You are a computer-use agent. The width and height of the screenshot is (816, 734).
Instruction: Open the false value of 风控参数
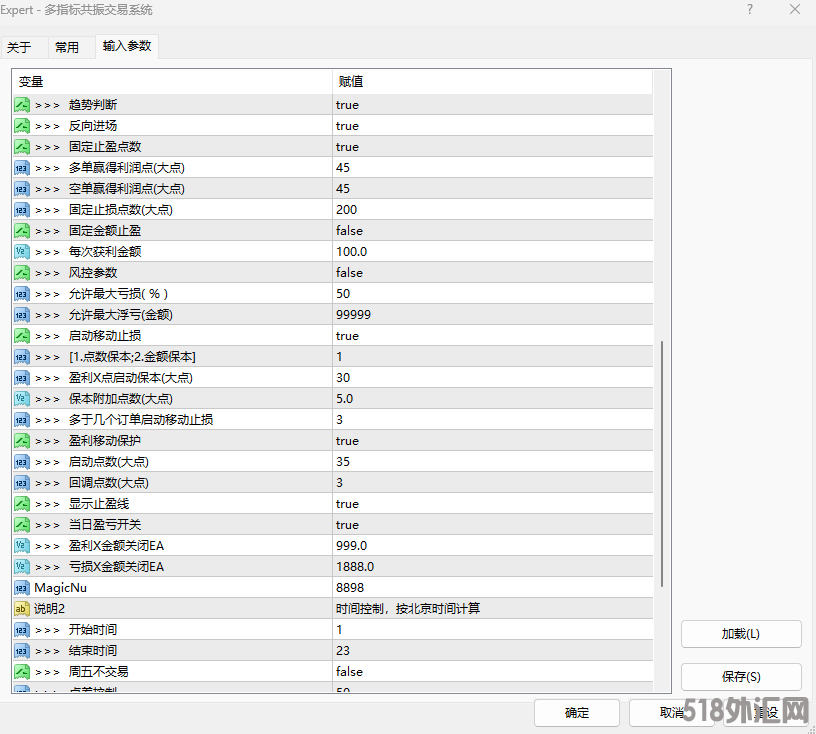[492, 273]
